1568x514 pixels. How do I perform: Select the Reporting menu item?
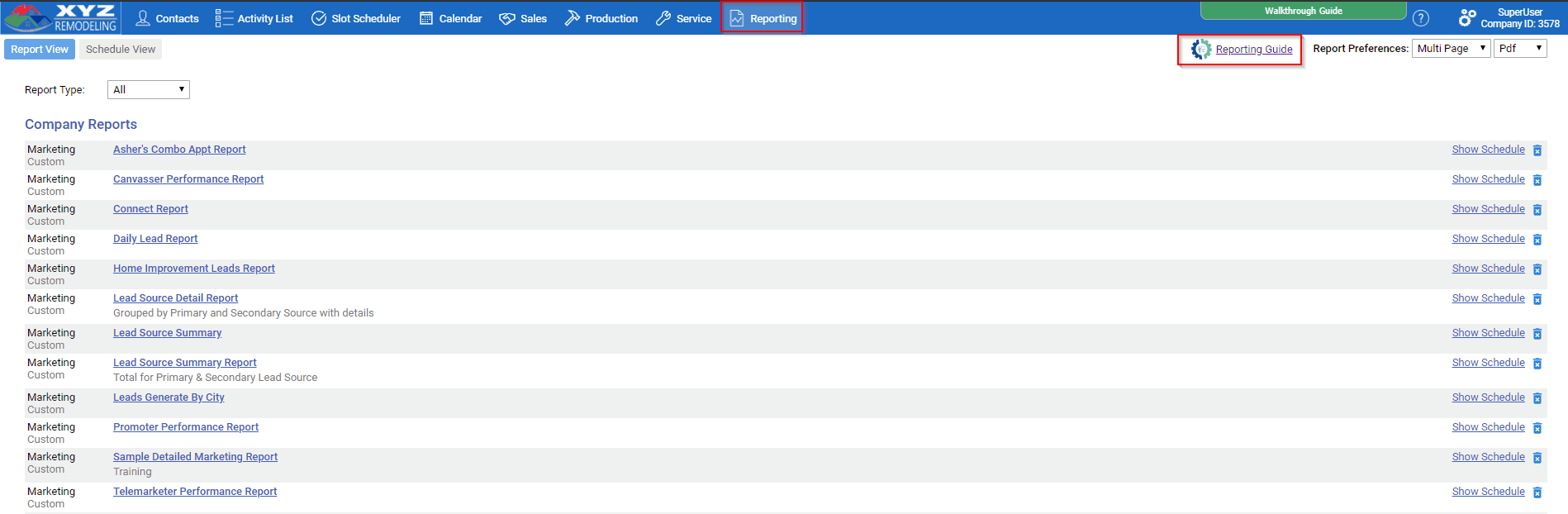click(x=762, y=18)
